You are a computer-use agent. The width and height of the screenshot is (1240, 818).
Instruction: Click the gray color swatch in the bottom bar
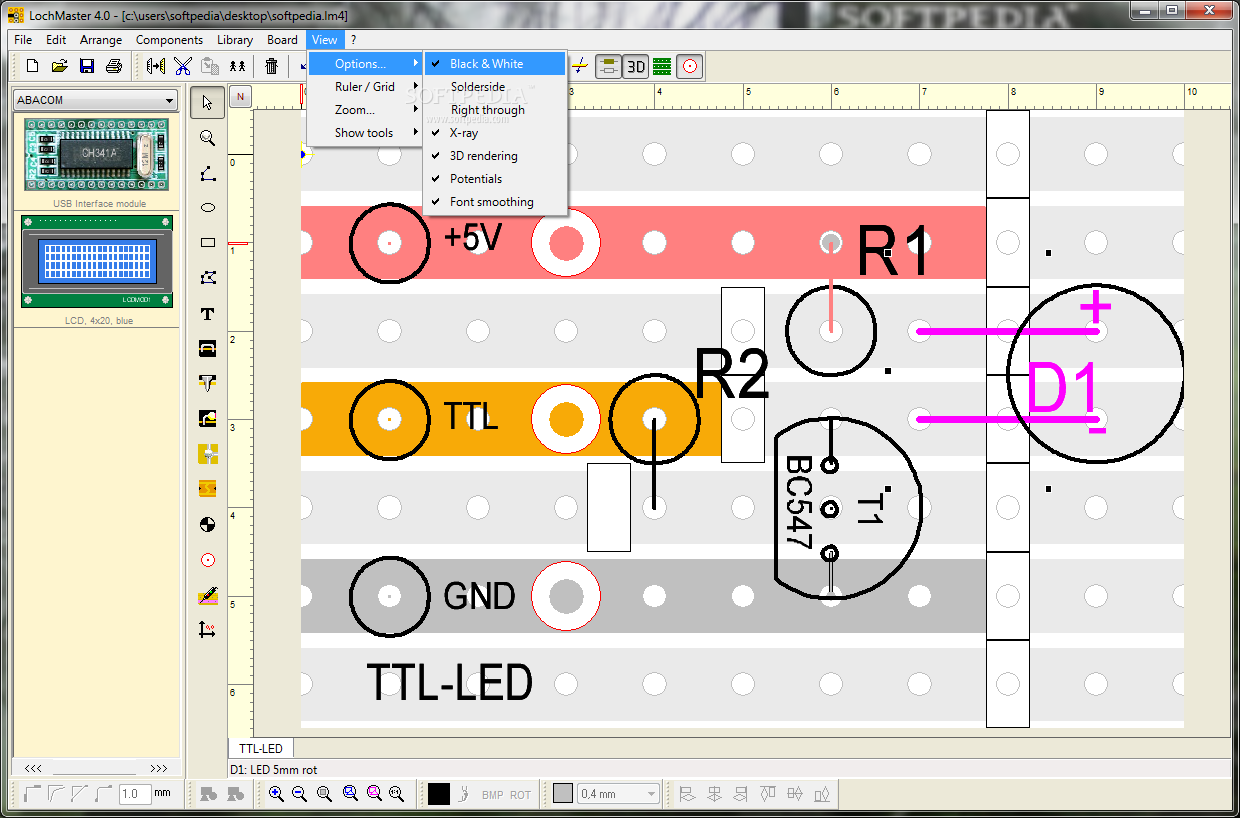[563, 793]
